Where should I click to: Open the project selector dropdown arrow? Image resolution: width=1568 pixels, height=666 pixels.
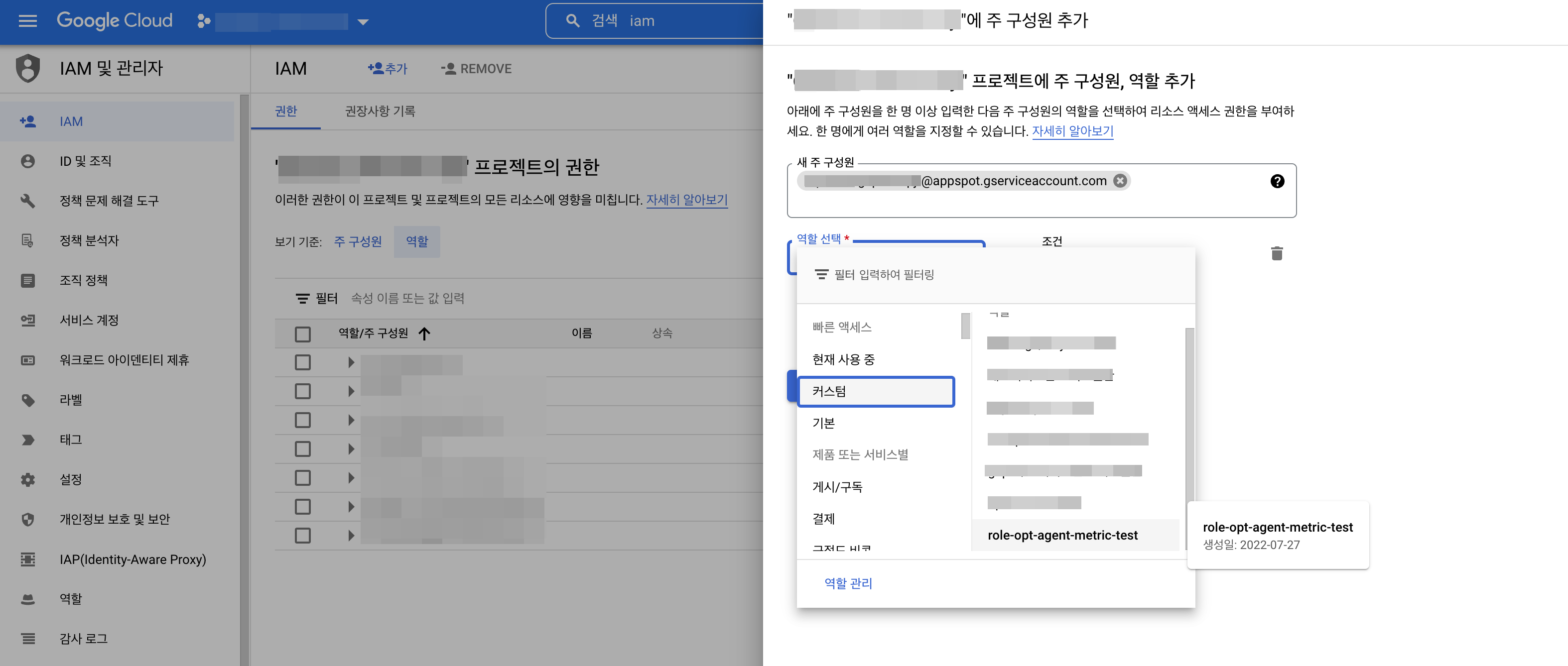click(x=363, y=22)
